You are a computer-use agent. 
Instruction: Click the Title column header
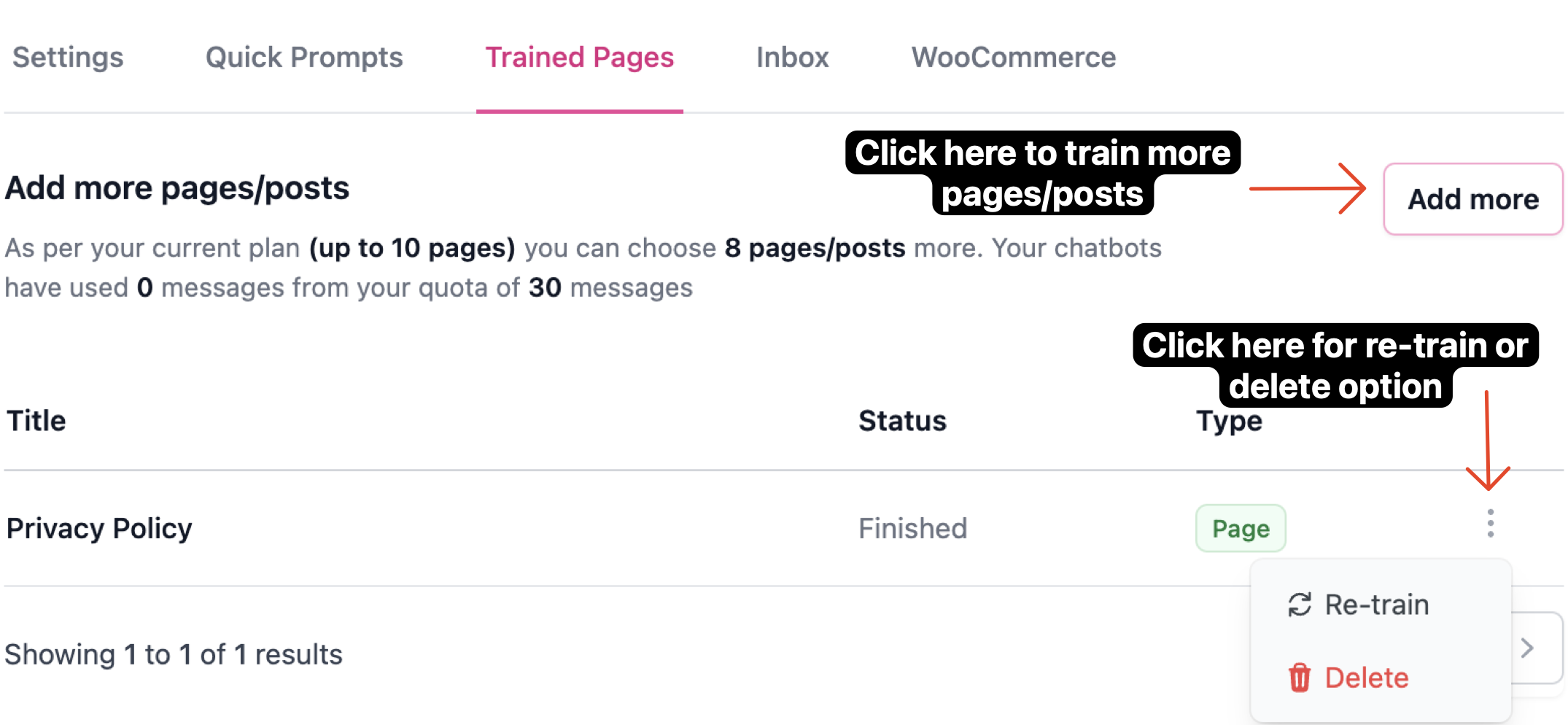pyautogui.click(x=36, y=420)
